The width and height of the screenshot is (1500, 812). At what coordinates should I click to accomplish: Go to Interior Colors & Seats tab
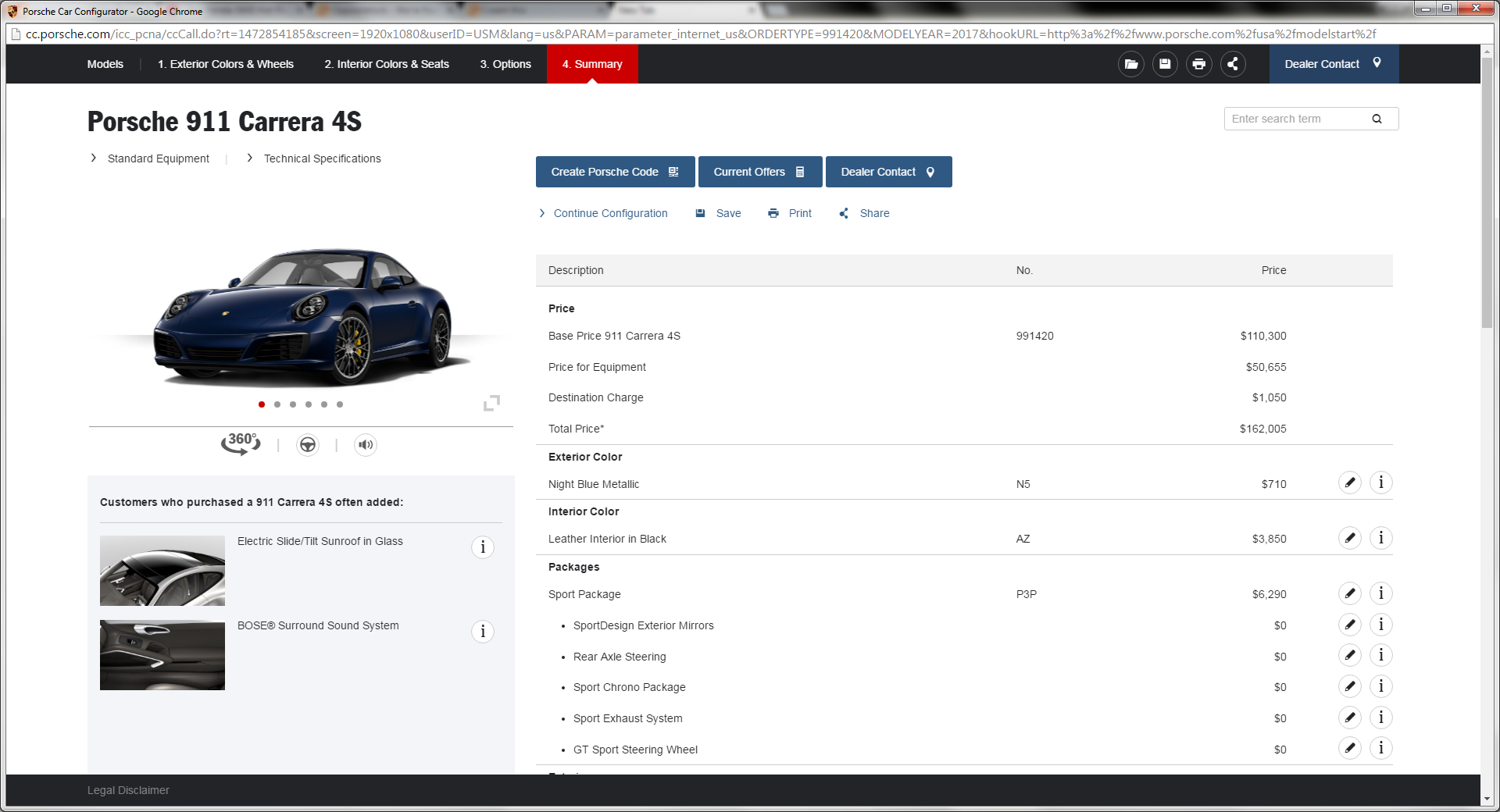coord(387,64)
